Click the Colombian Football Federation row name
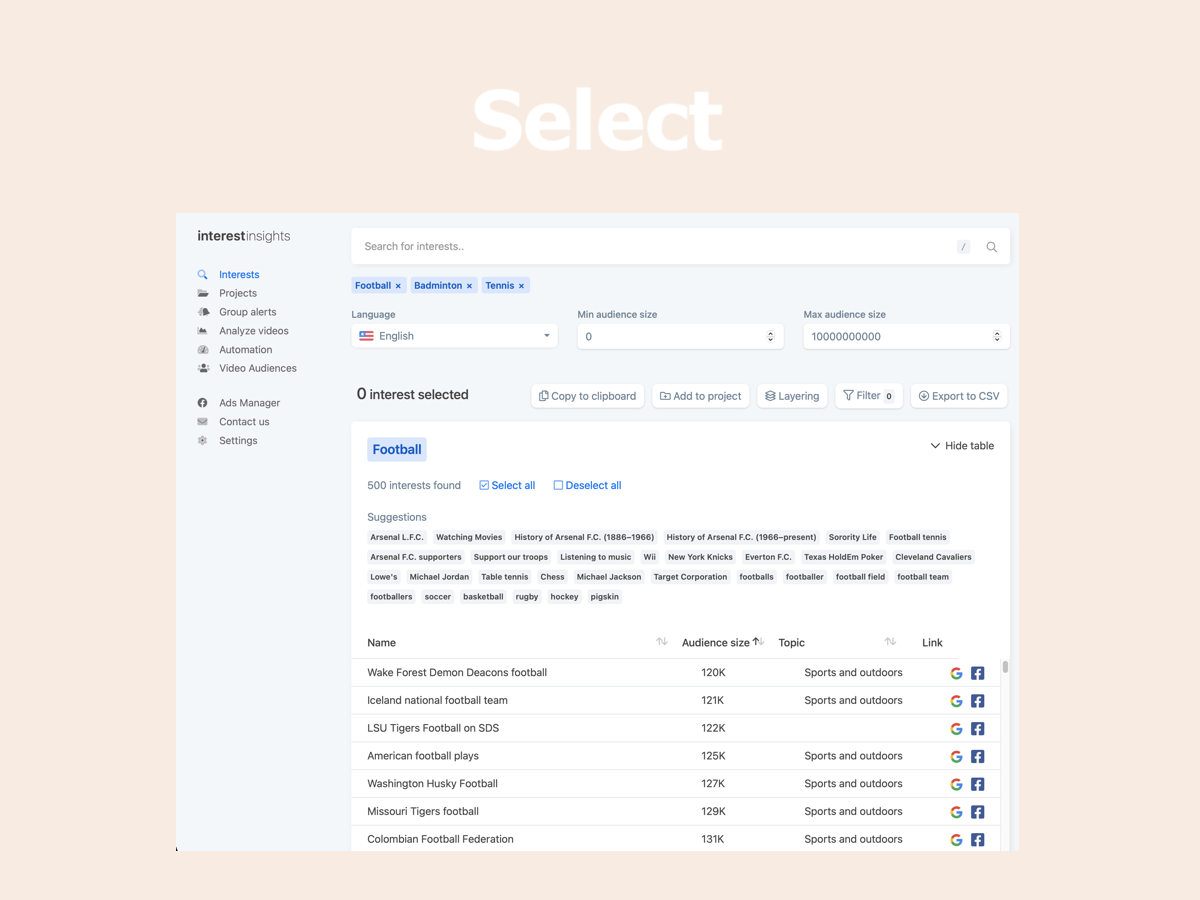The image size is (1200, 900). 440,840
